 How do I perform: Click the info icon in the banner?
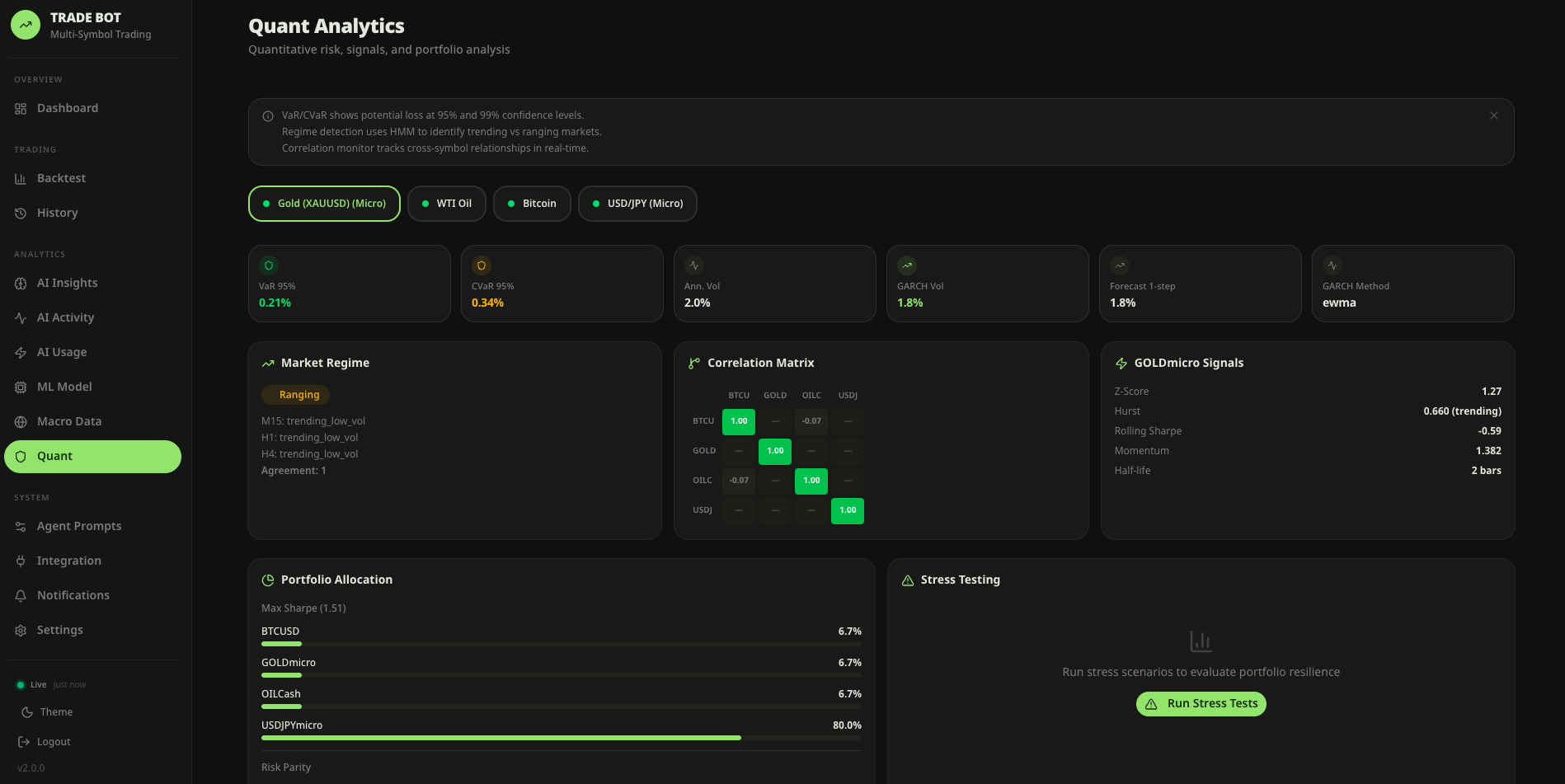(268, 116)
